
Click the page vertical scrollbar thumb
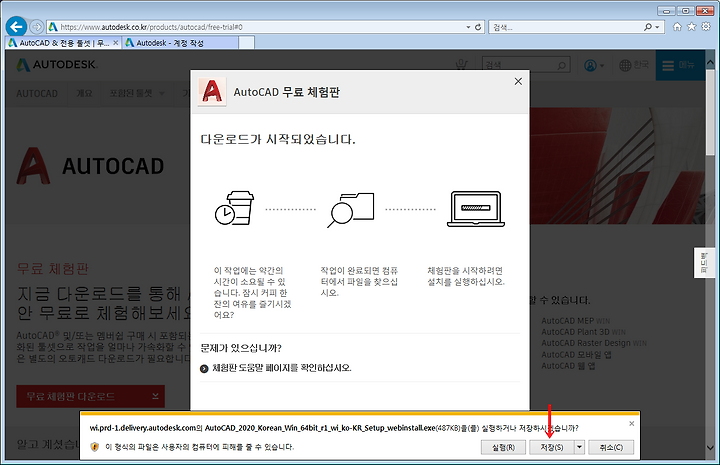[x=710, y=112]
